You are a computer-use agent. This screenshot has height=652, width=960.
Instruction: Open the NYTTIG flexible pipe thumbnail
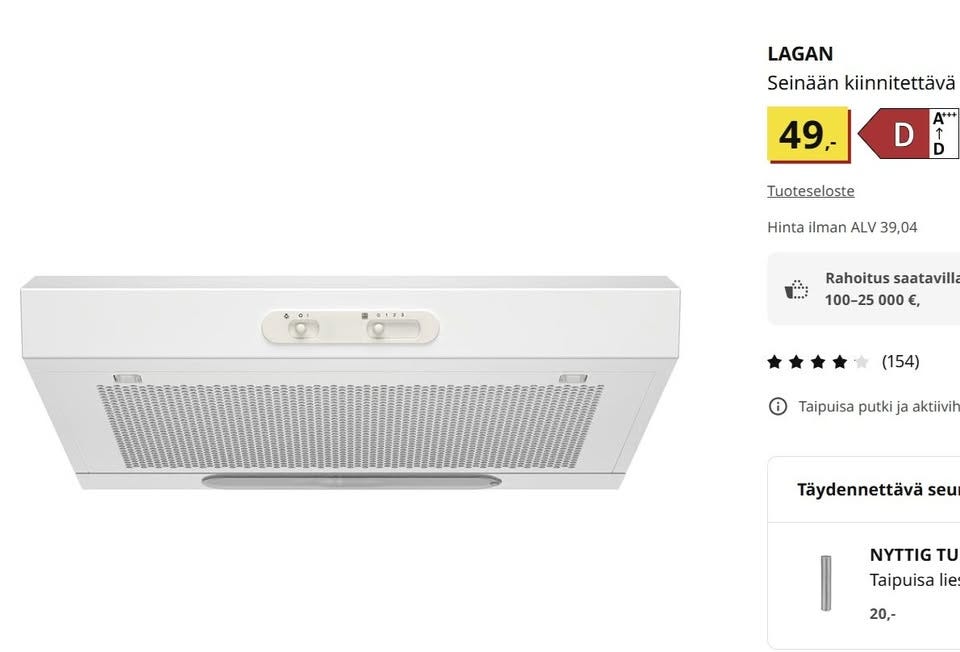pos(826,583)
